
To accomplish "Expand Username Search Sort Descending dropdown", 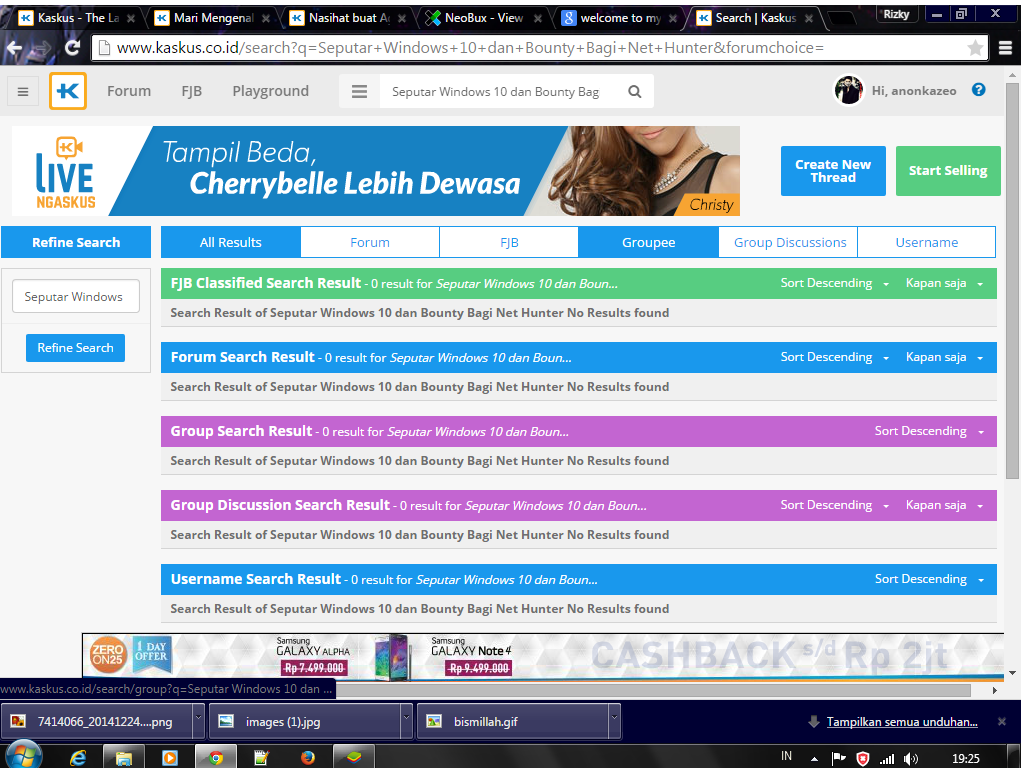I will (929, 579).
